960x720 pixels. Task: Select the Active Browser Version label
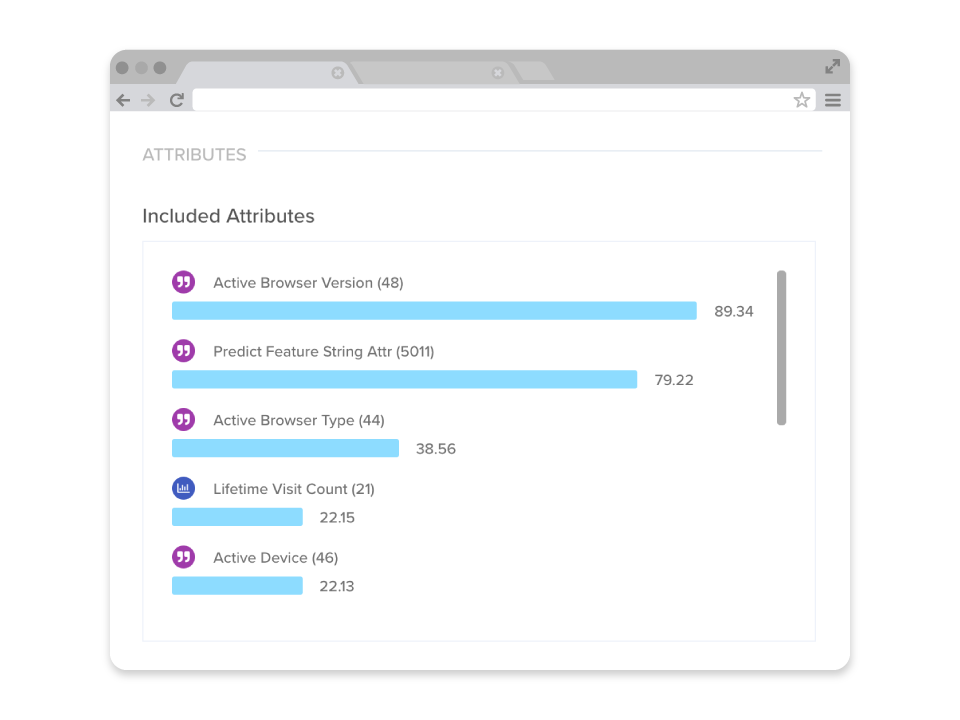coord(308,283)
